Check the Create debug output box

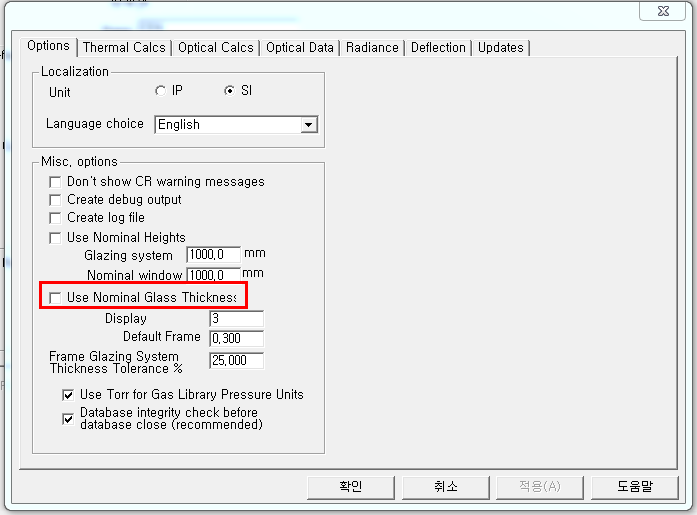pos(56,200)
